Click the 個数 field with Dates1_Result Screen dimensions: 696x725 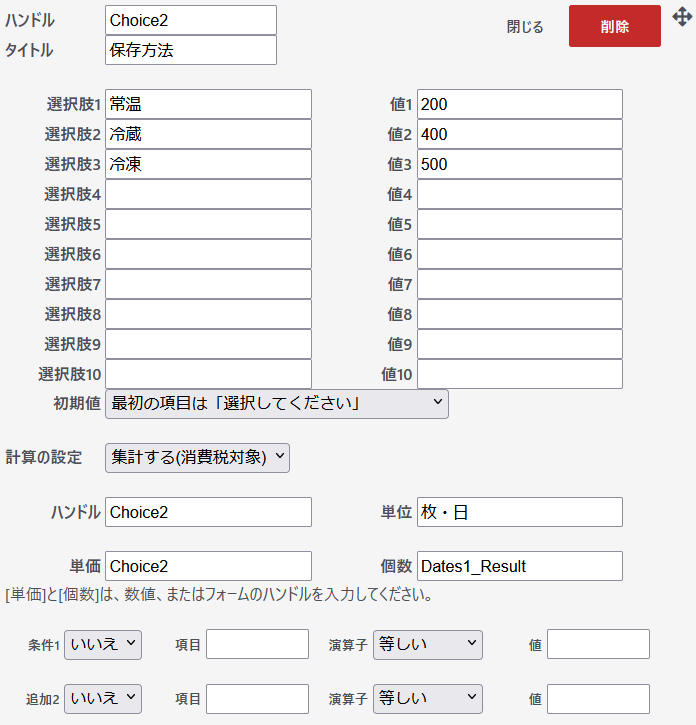[520, 566]
